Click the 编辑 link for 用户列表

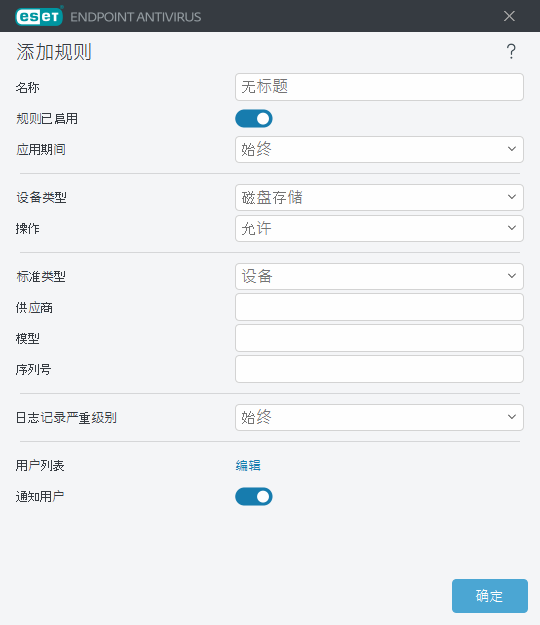pos(248,465)
